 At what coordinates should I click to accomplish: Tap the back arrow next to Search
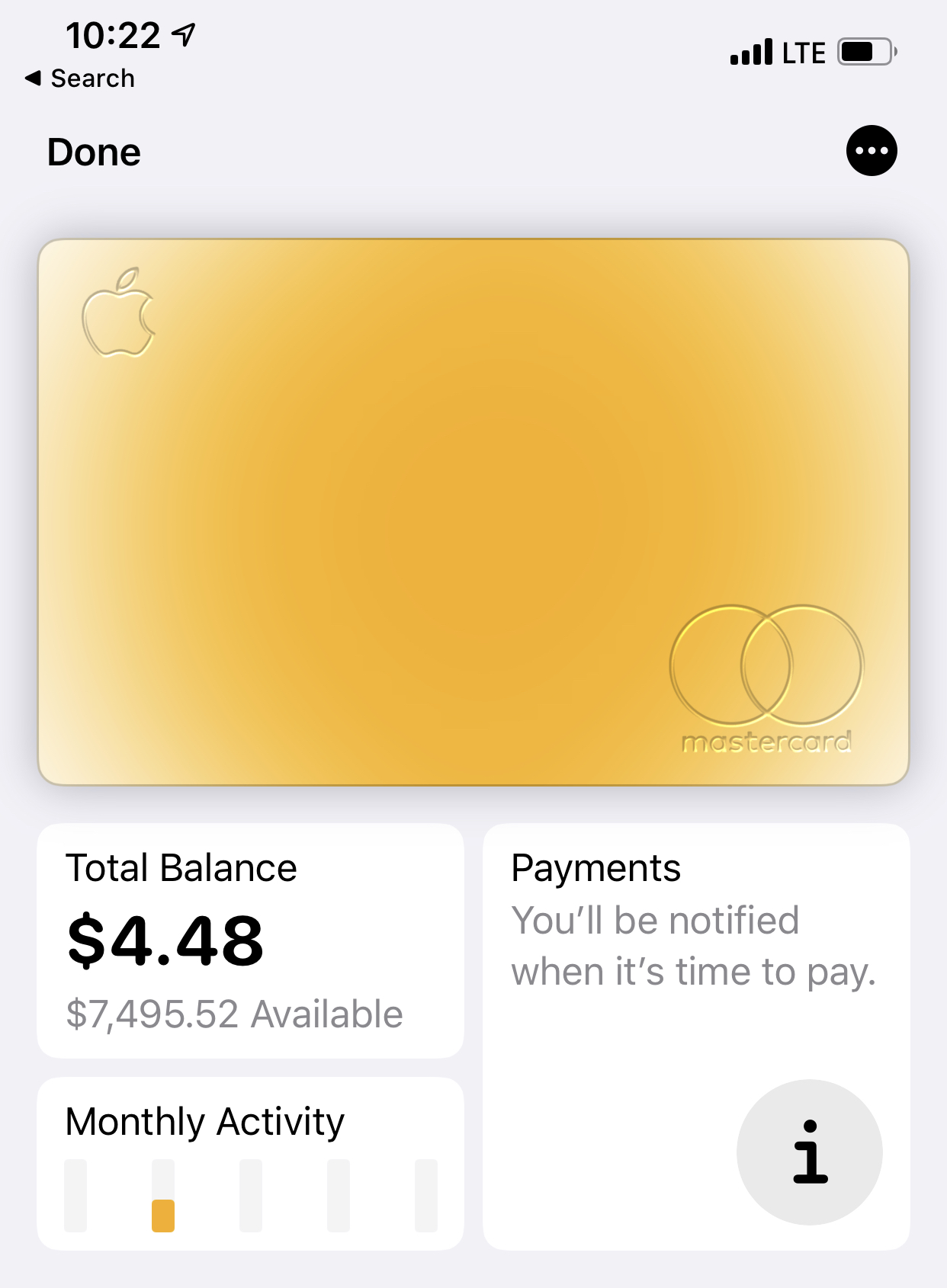pos(33,78)
